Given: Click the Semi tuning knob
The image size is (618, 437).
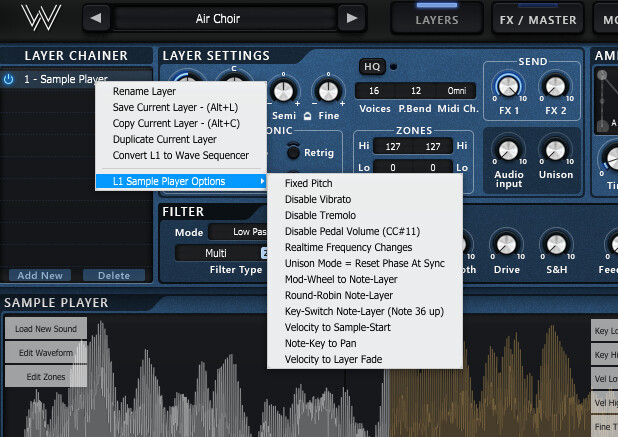Looking at the screenshot, I should (283, 91).
